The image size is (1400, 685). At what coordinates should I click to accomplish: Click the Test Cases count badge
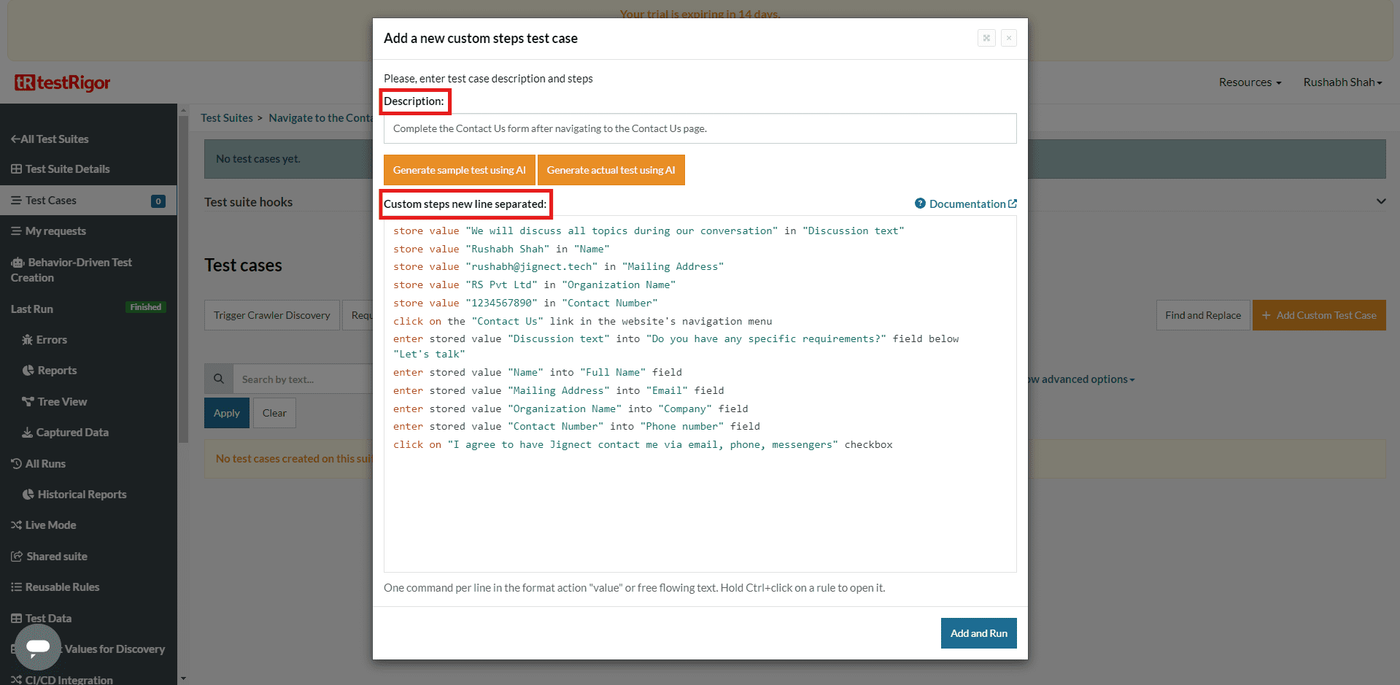[158, 201]
